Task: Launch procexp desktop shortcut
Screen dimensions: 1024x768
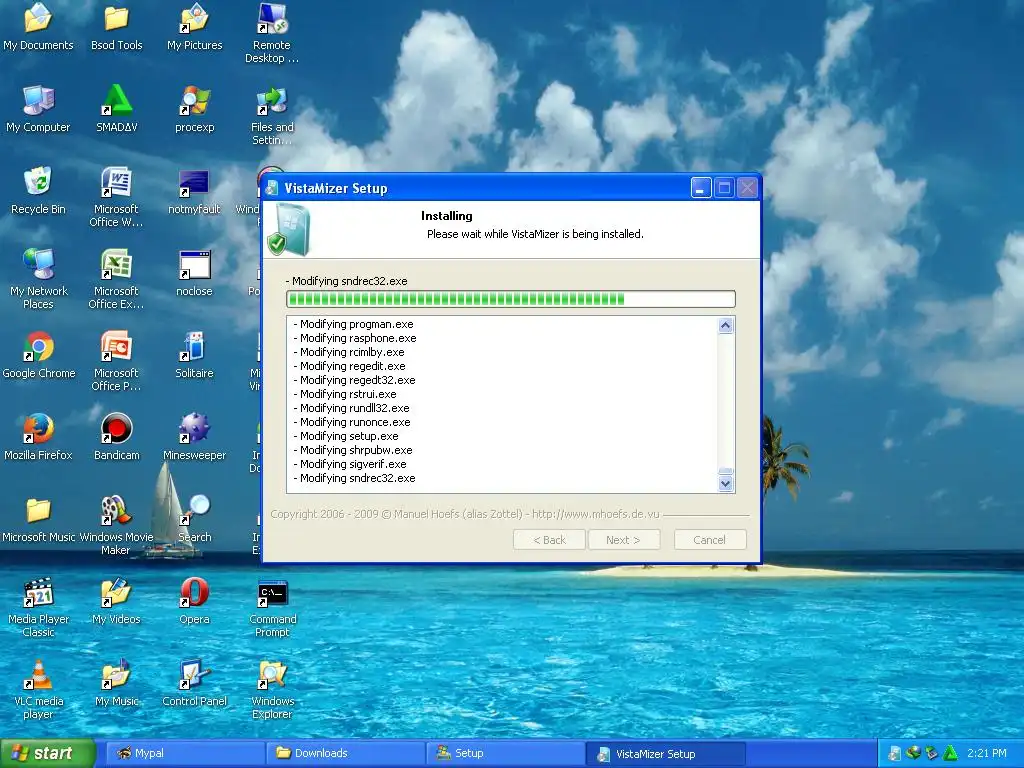Action: (195, 110)
